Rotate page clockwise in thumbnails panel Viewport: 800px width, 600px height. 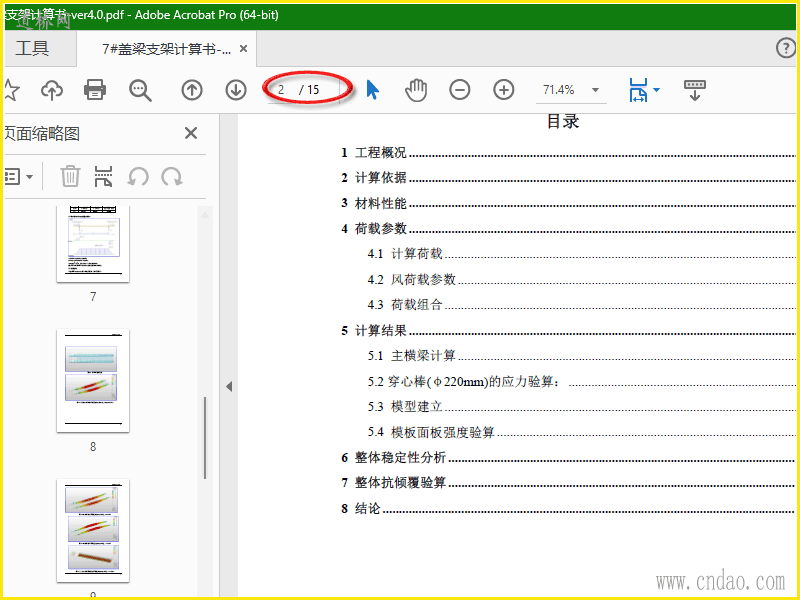tap(172, 177)
